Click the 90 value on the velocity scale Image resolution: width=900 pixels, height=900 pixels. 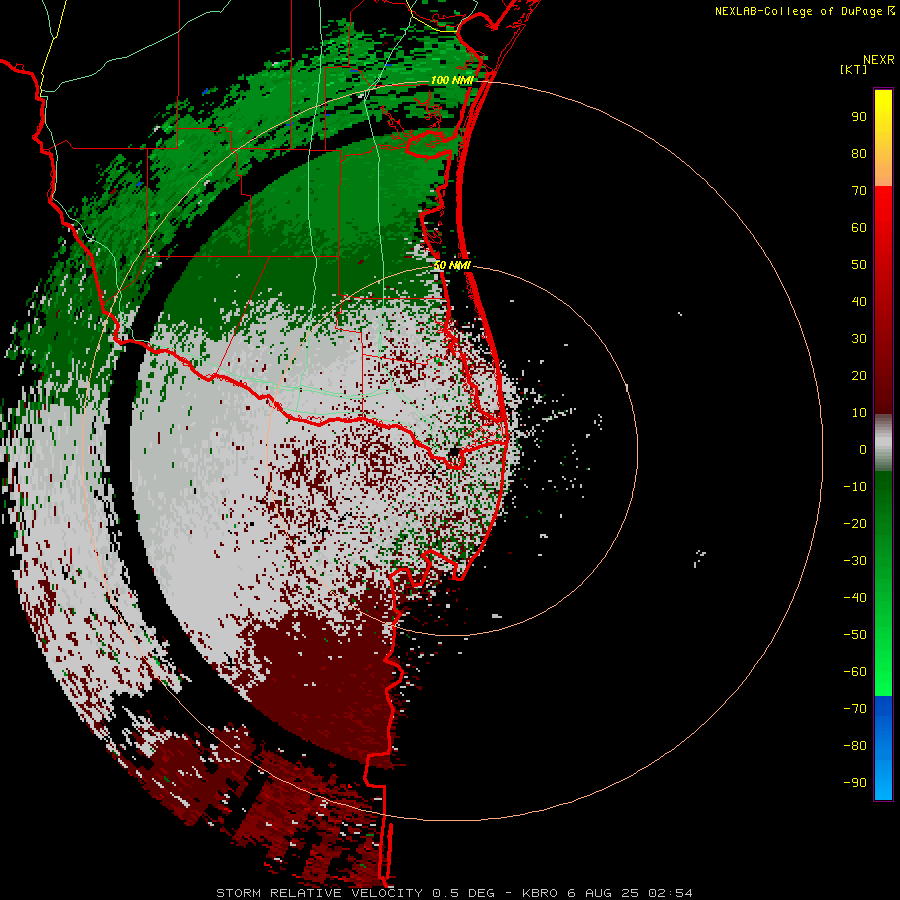tap(859, 117)
